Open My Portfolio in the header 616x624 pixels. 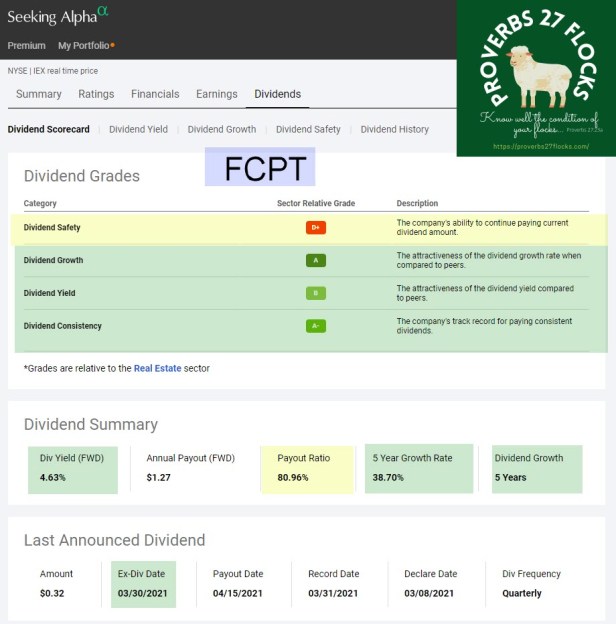click(85, 46)
